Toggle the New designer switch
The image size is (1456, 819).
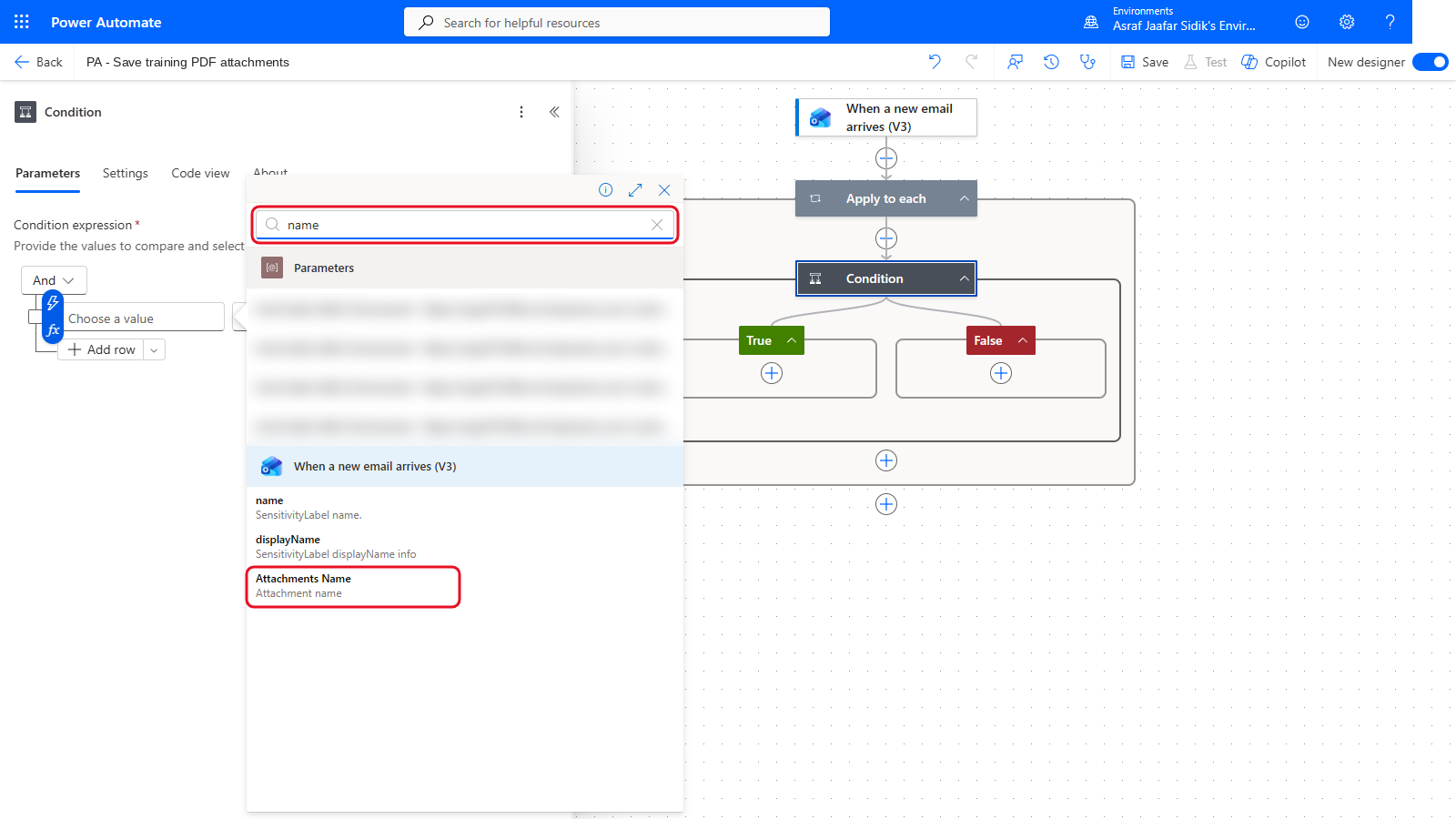pos(1431,62)
